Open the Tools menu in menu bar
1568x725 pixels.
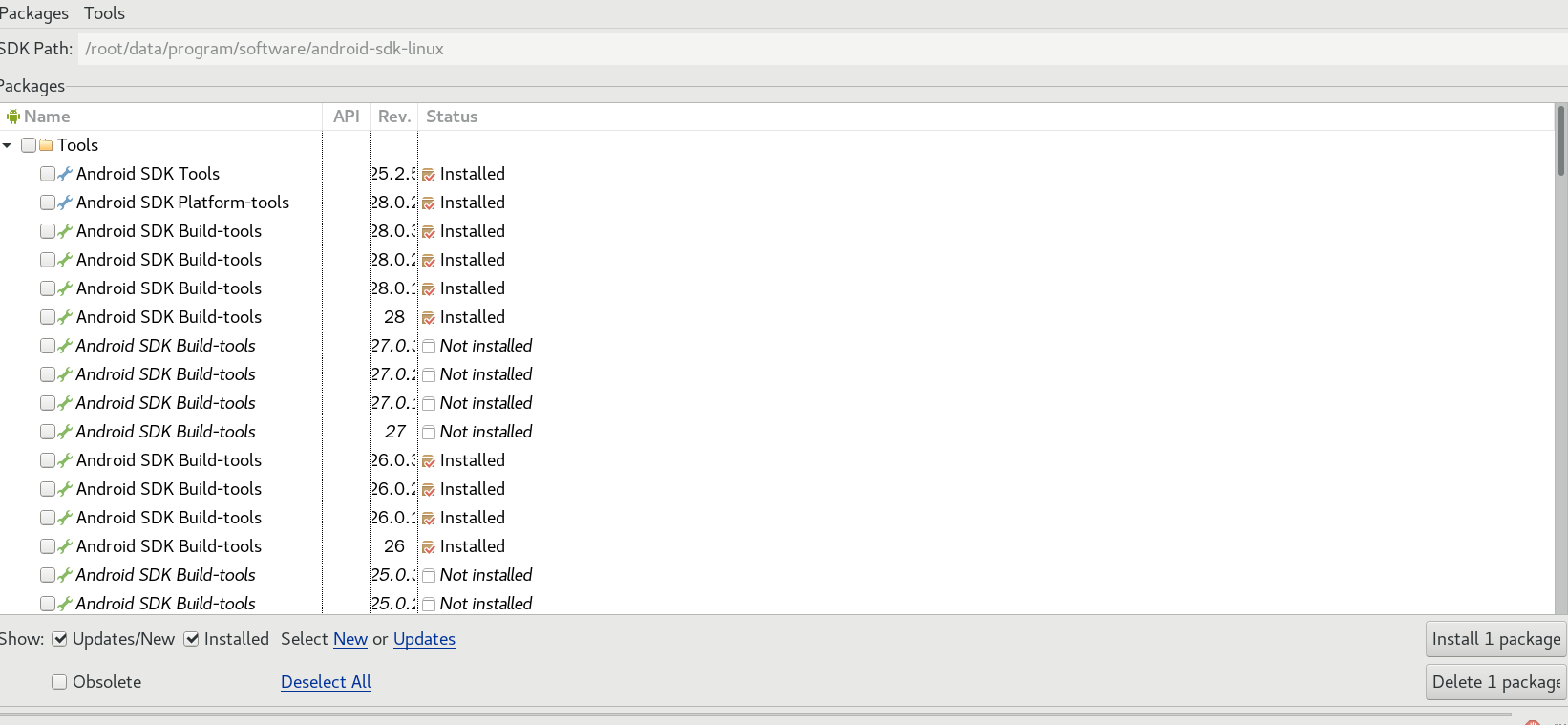(x=104, y=13)
